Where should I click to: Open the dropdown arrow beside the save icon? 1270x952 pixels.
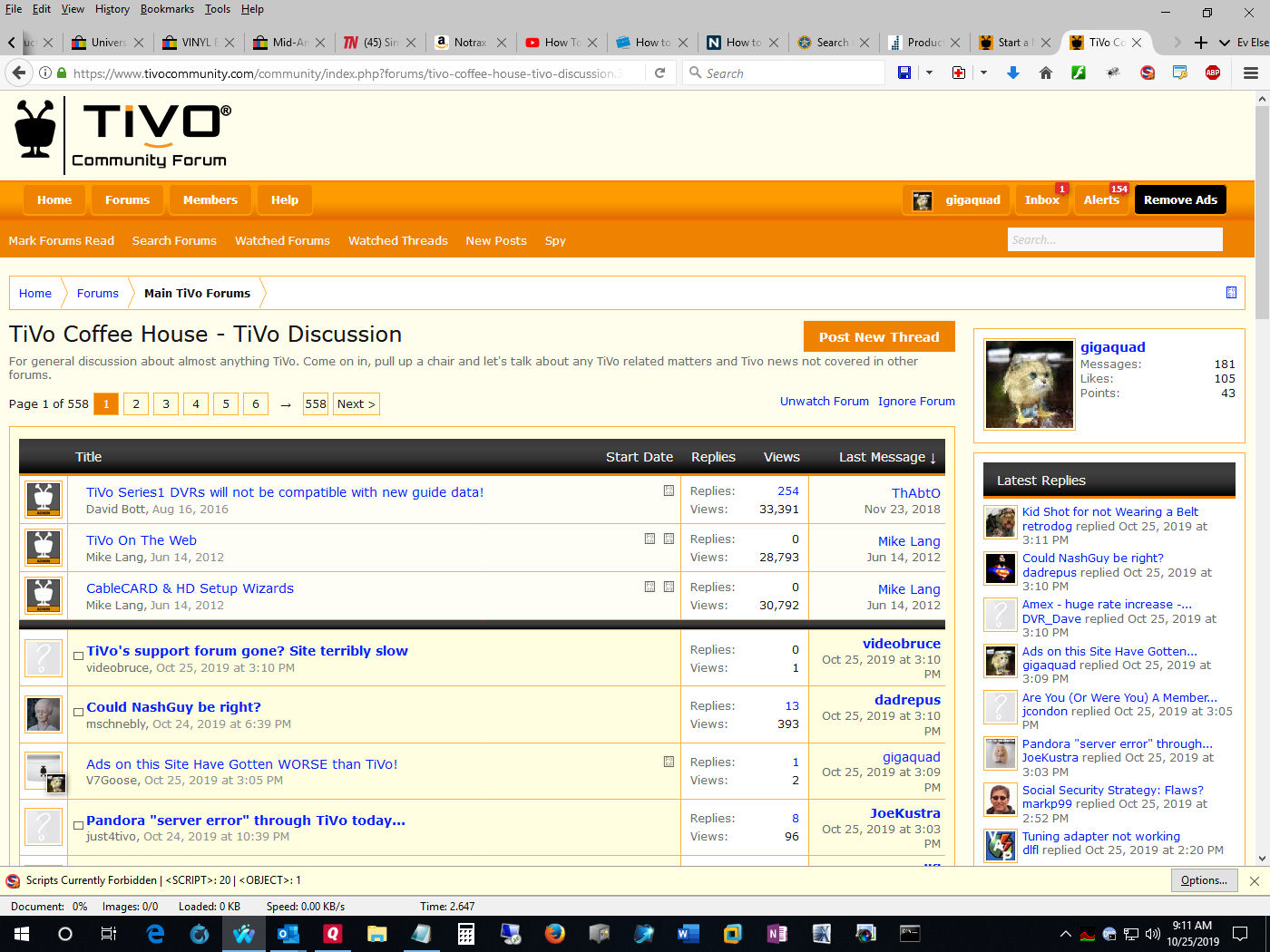click(929, 73)
